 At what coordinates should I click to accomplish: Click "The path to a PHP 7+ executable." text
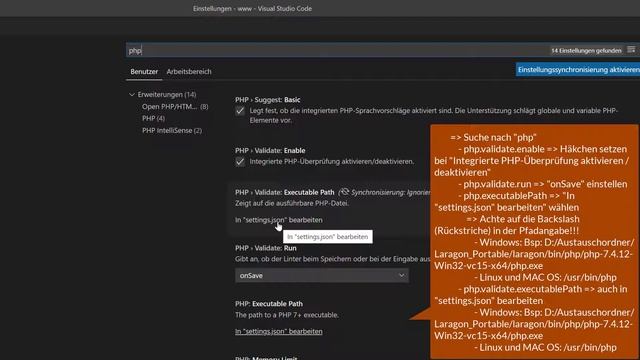pos(287,315)
